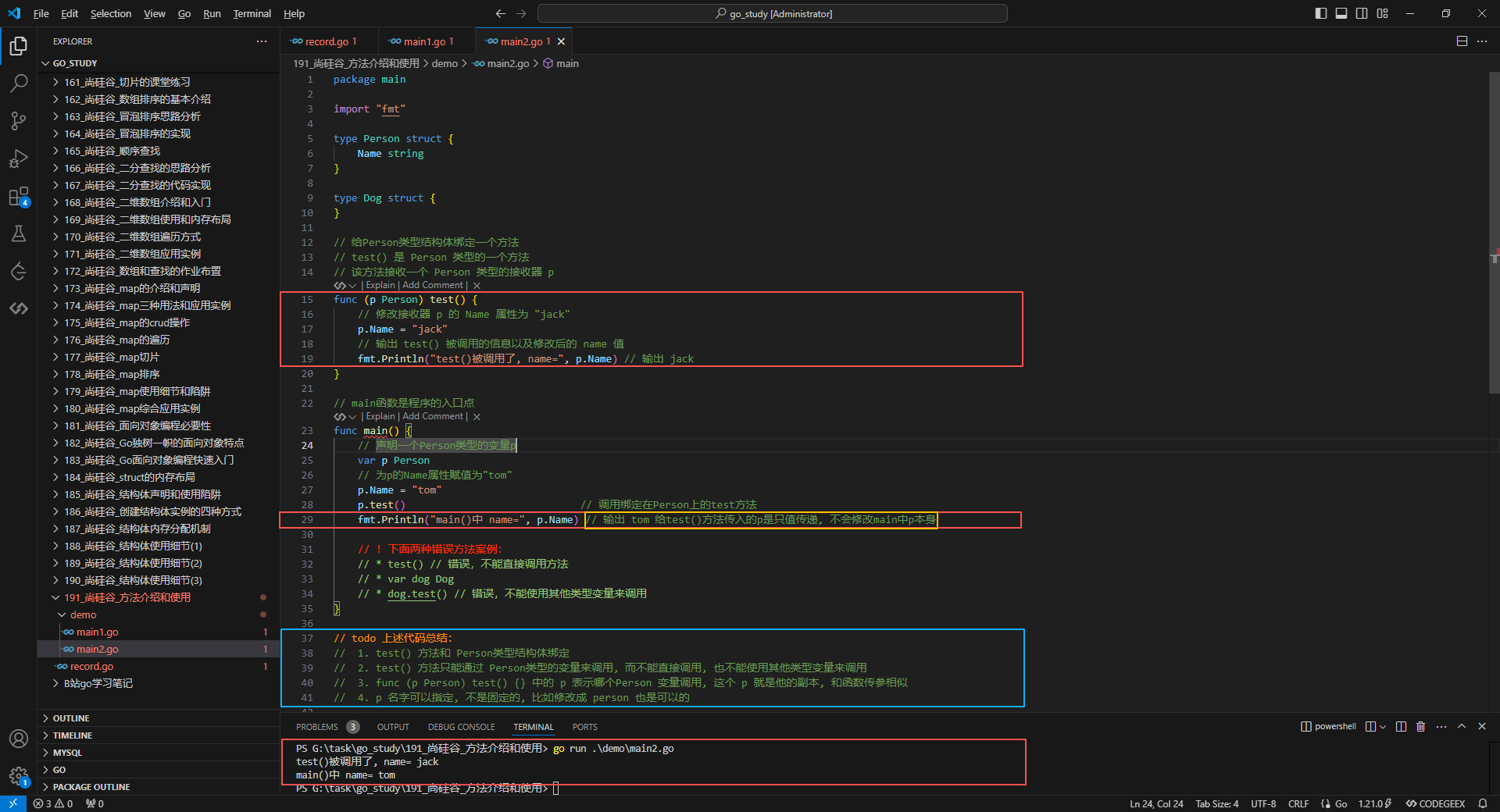The height and width of the screenshot is (812, 1500).
Task: Dismiss the code lens above func main
Action: pyautogui.click(x=477, y=417)
